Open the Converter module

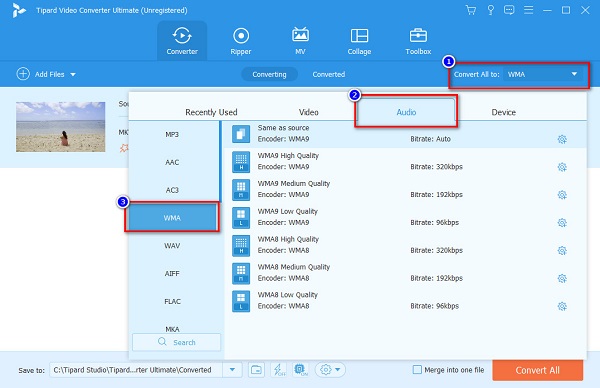click(x=182, y=41)
